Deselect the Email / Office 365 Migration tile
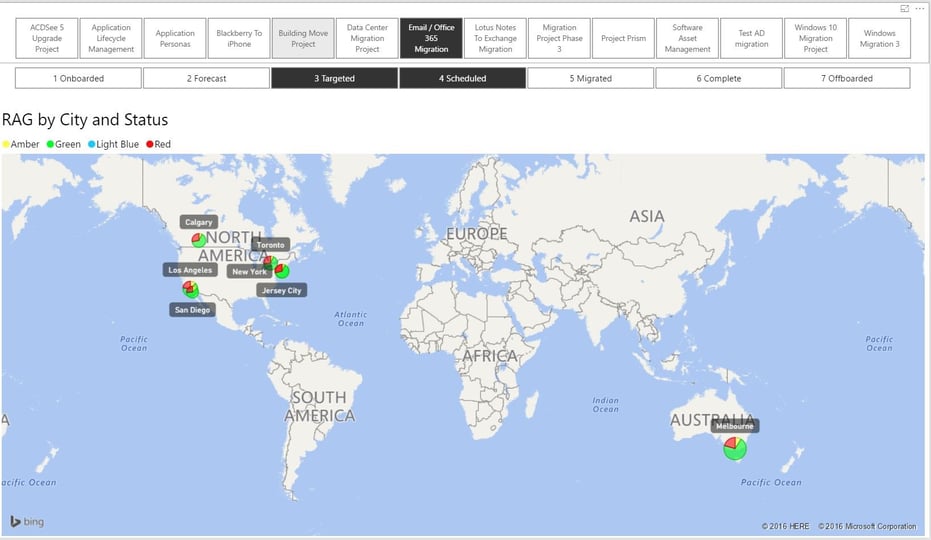 pyautogui.click(x=431, y=38)
